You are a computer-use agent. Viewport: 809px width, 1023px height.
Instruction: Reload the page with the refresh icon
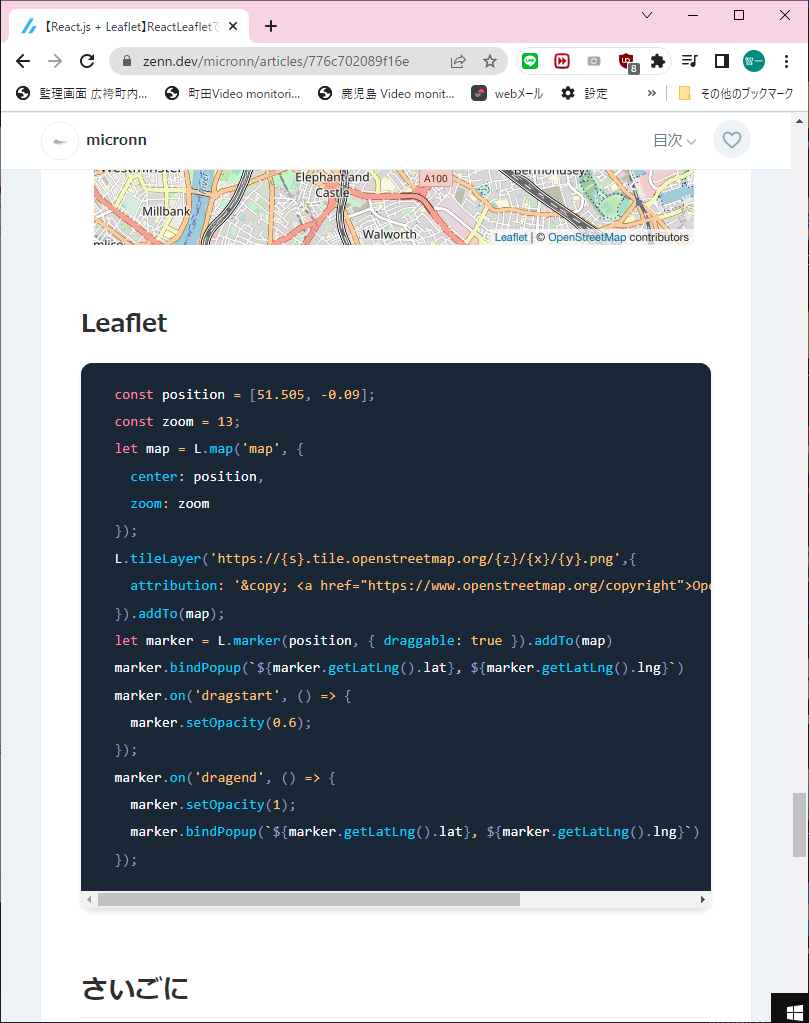[x=87, y=61]
